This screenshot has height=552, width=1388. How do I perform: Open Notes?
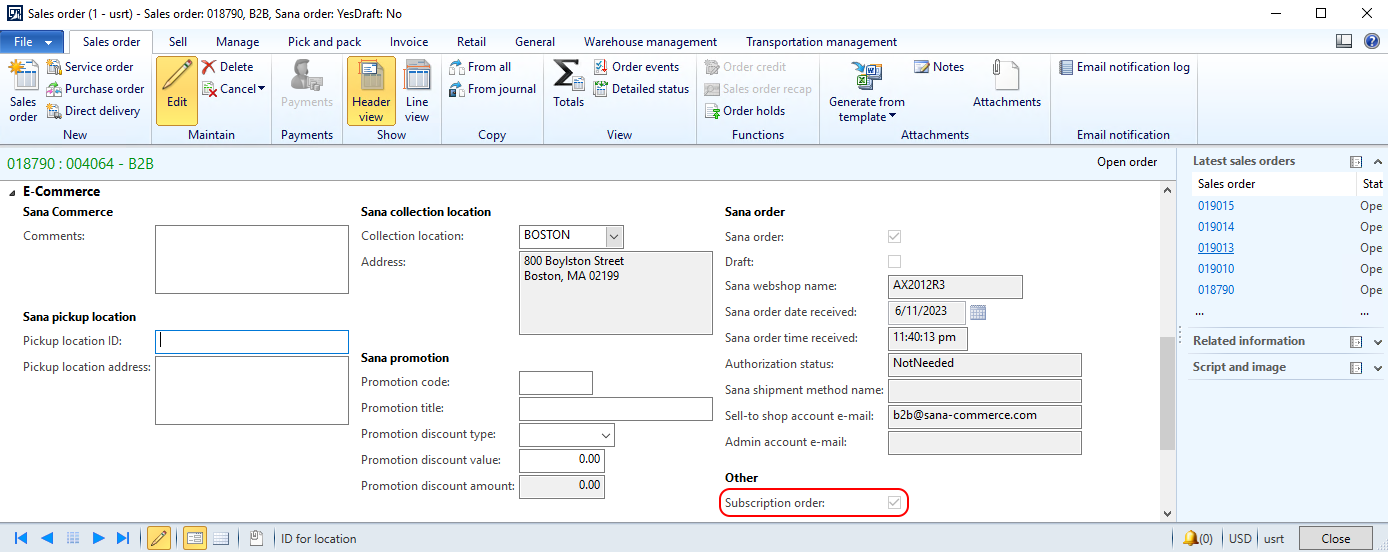939,67
